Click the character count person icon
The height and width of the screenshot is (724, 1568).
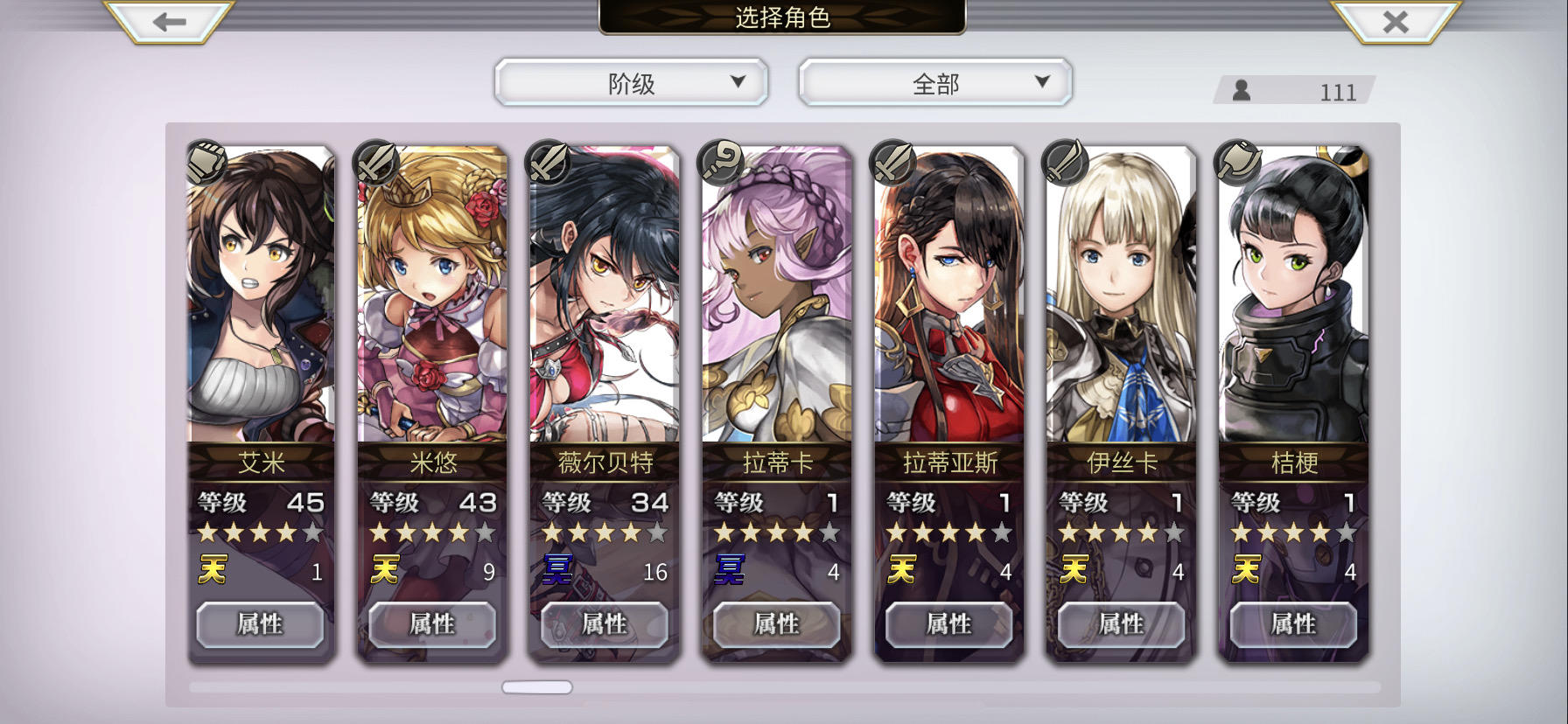click(1241, 90)
